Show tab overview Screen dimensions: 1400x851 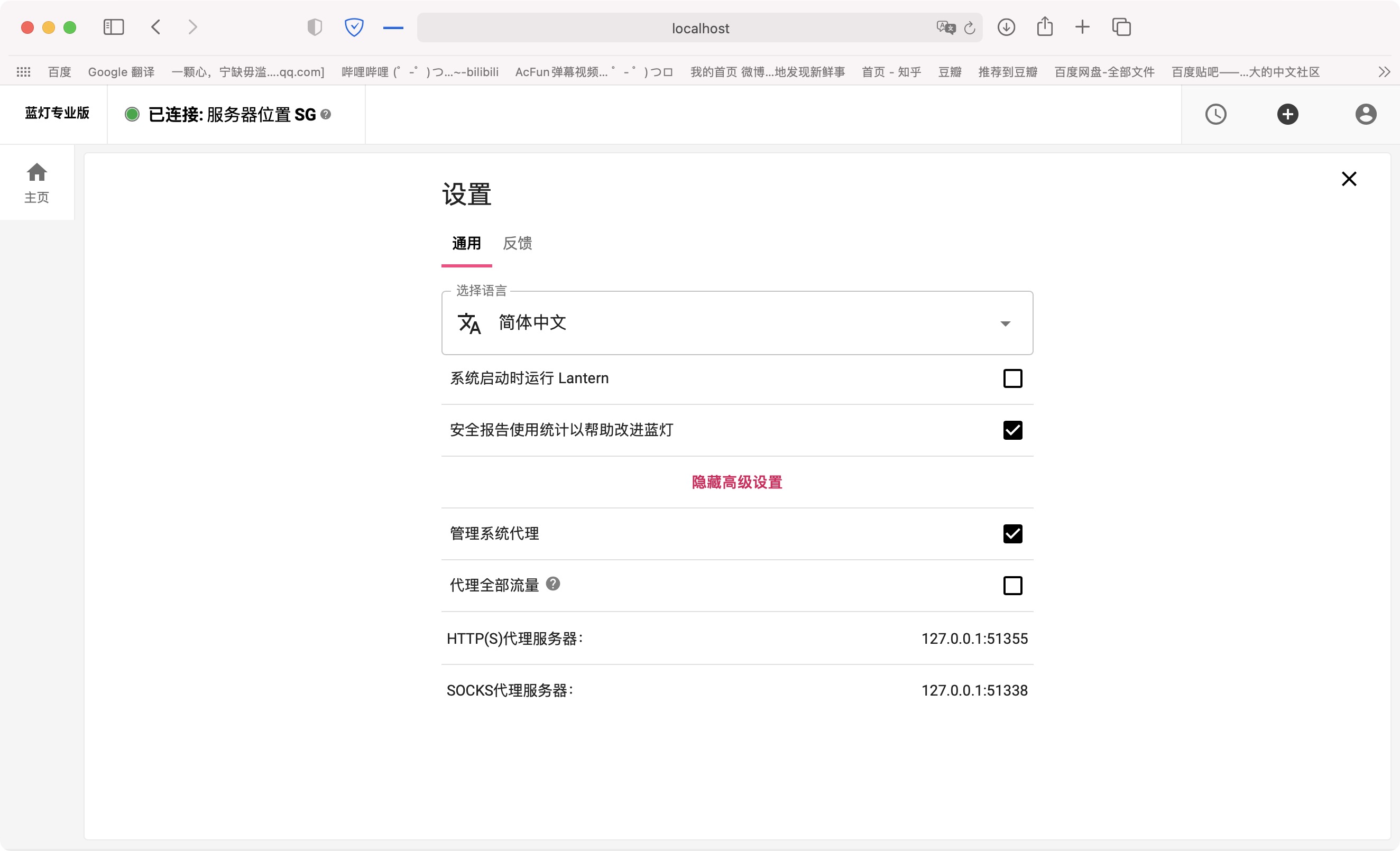tap(1121, 27)
